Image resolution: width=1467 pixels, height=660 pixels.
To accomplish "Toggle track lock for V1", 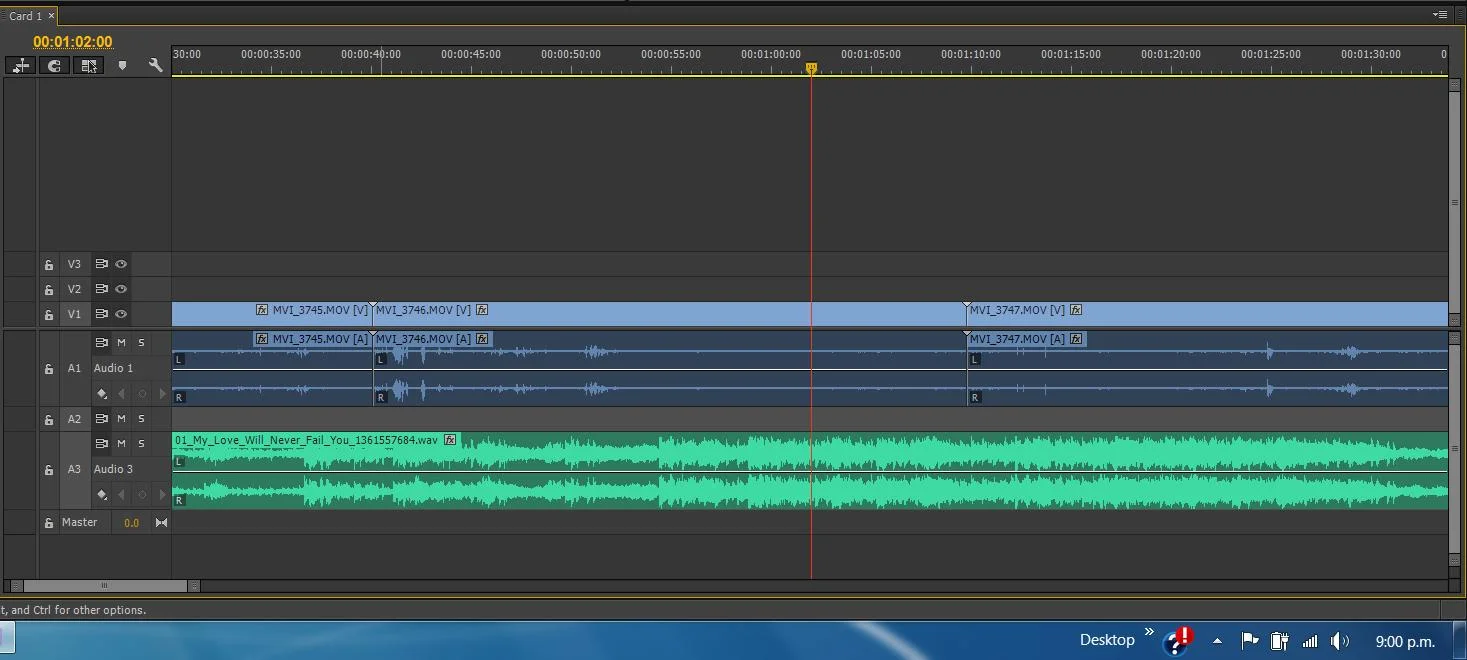I will 48,315.
